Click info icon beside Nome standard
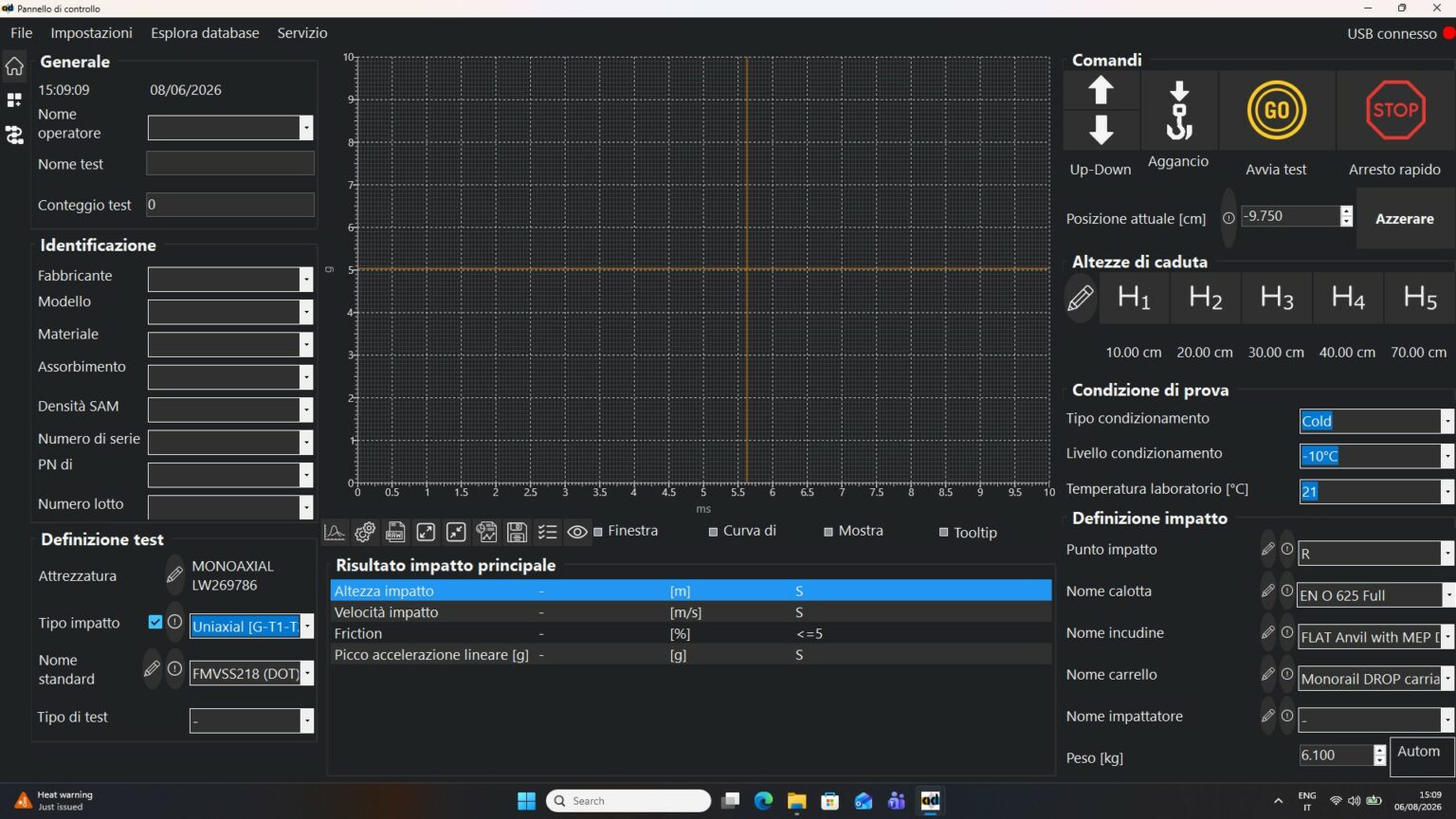 (174, 668)
